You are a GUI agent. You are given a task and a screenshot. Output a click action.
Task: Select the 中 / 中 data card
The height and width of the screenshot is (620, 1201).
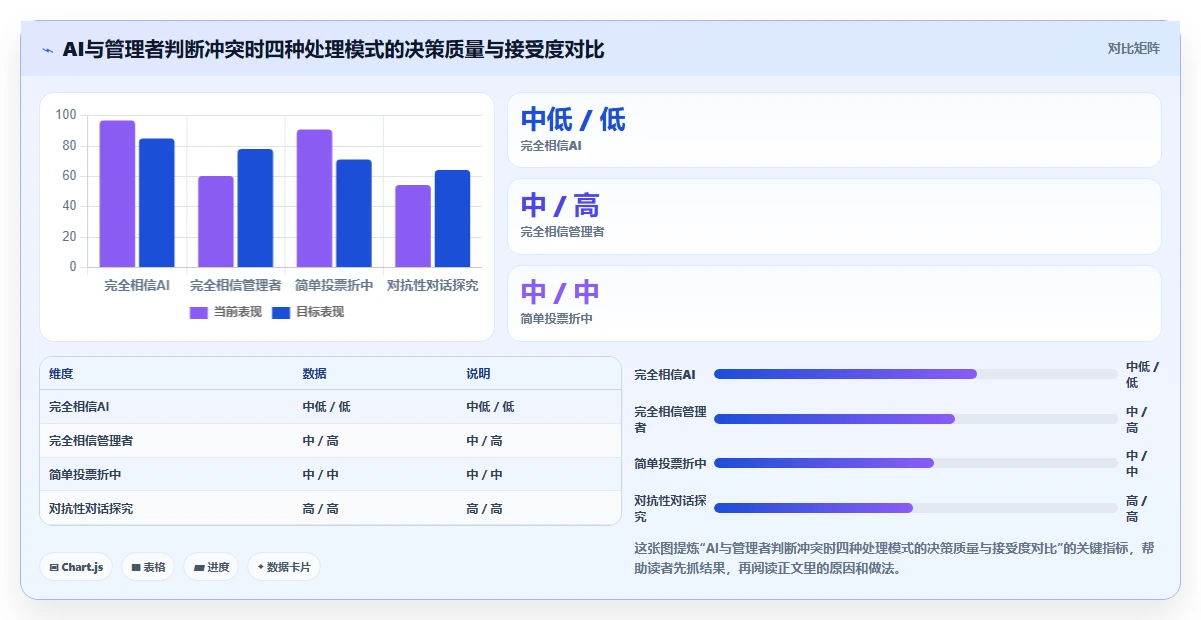[834, 303]
